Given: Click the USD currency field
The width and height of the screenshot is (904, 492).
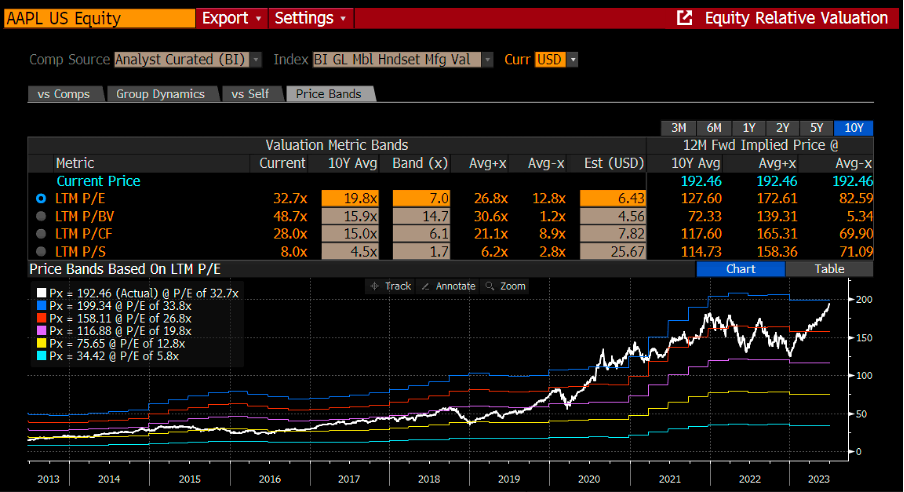Looking at the screenshot, I should click(550, 59).
